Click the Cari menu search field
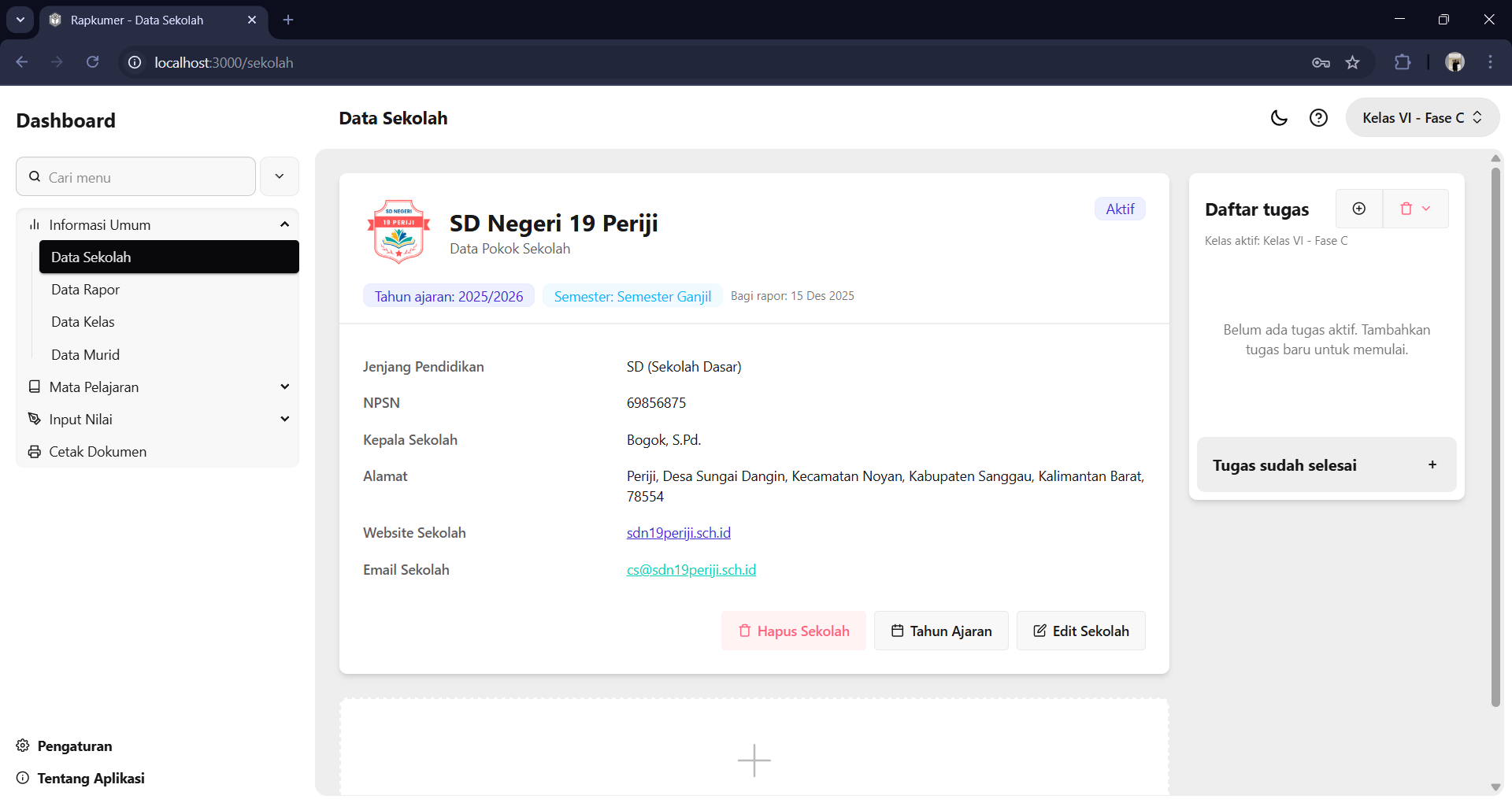 pos(142,177)
